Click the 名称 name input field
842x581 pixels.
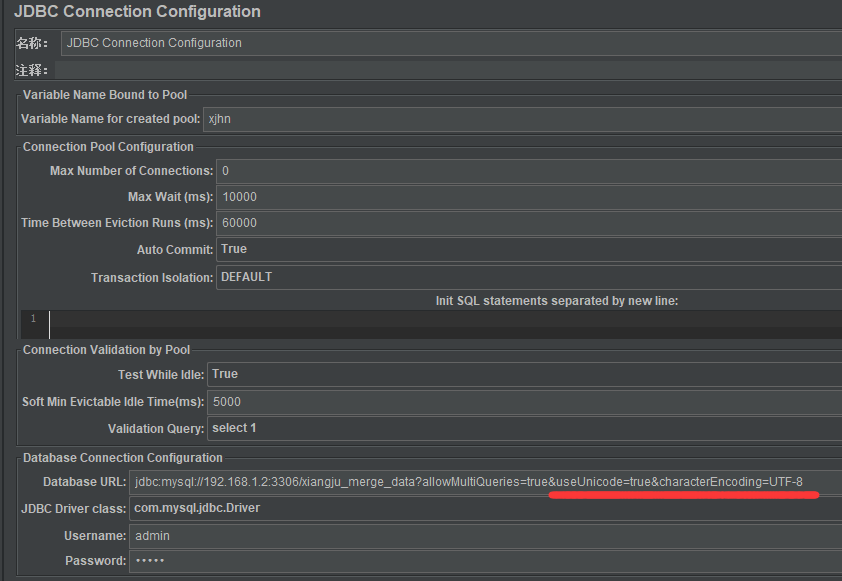[x=451, y=43]
